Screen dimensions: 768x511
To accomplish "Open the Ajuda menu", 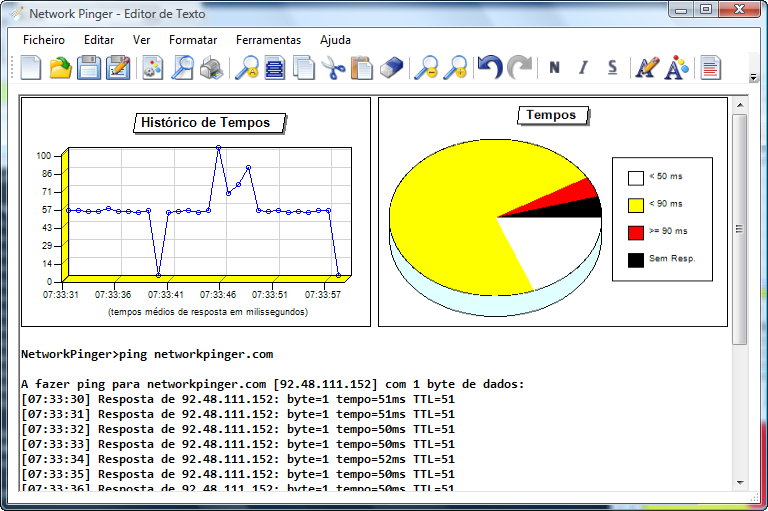I will 335,40.
